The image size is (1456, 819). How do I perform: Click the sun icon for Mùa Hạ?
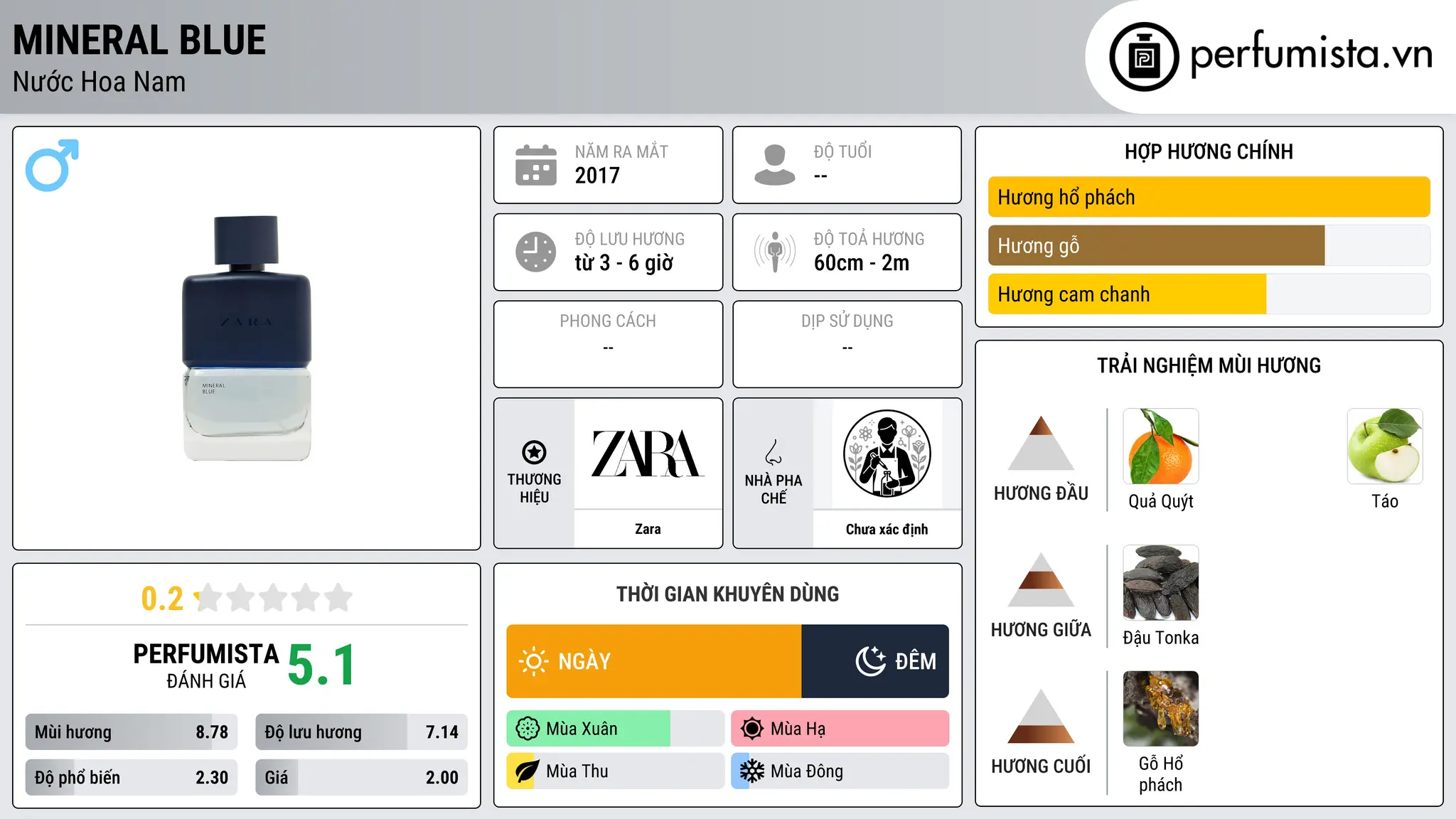[x=752, y=729]
